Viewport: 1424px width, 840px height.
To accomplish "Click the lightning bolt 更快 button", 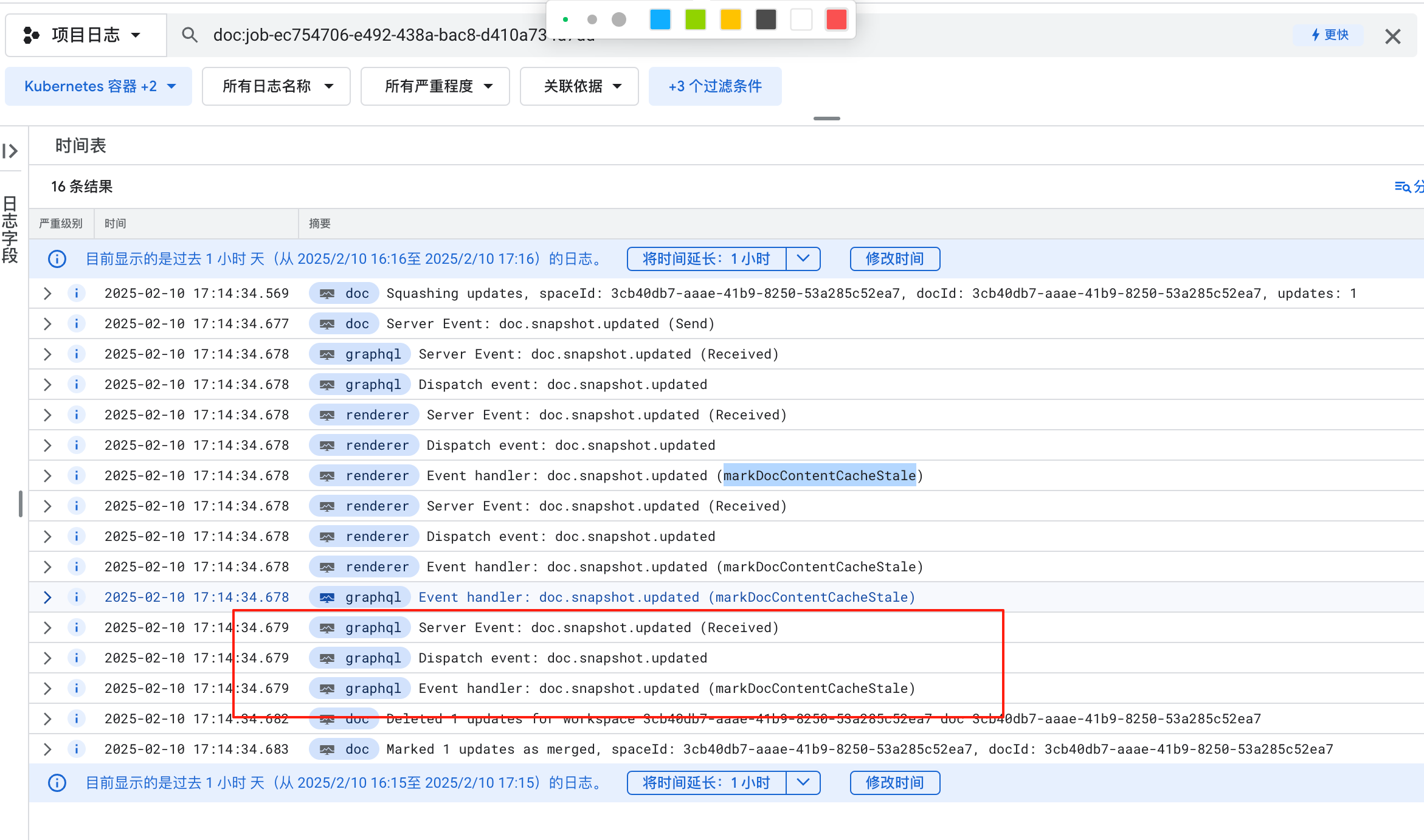I will (x=1329, y=35).
